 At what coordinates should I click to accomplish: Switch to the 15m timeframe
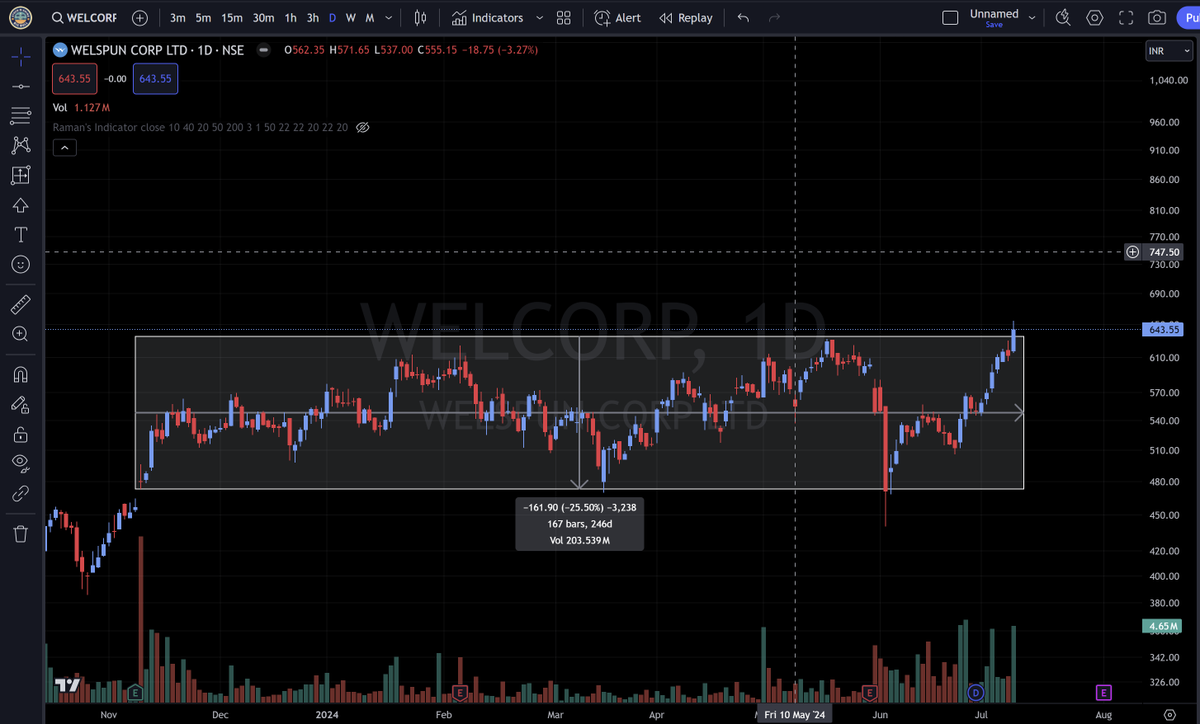point(232,18)
